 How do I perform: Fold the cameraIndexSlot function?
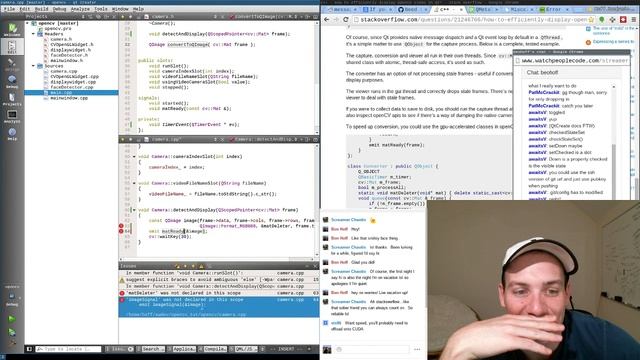[134, 157]
